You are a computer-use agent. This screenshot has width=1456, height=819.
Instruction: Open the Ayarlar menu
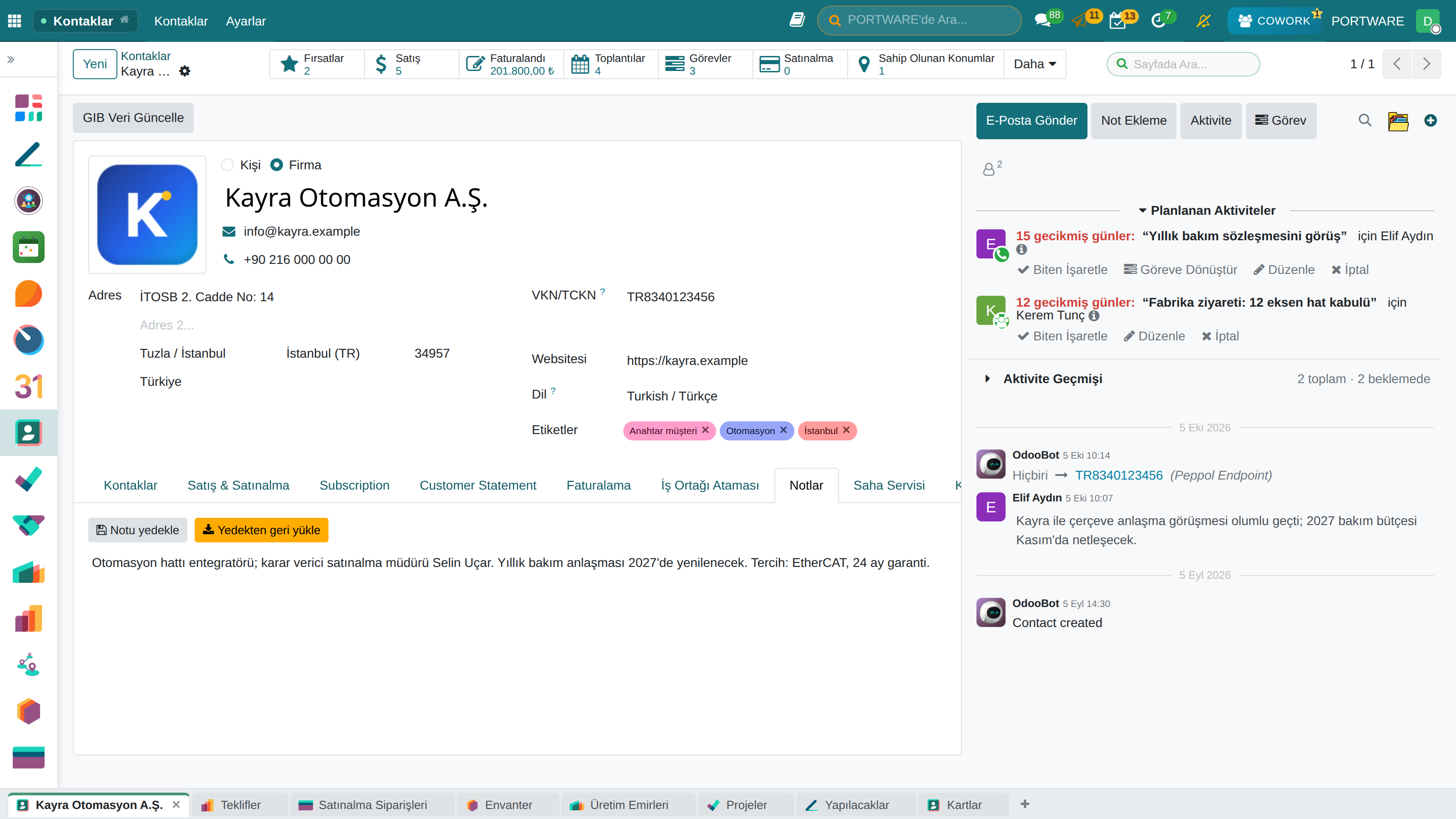(x=246, y=21)
